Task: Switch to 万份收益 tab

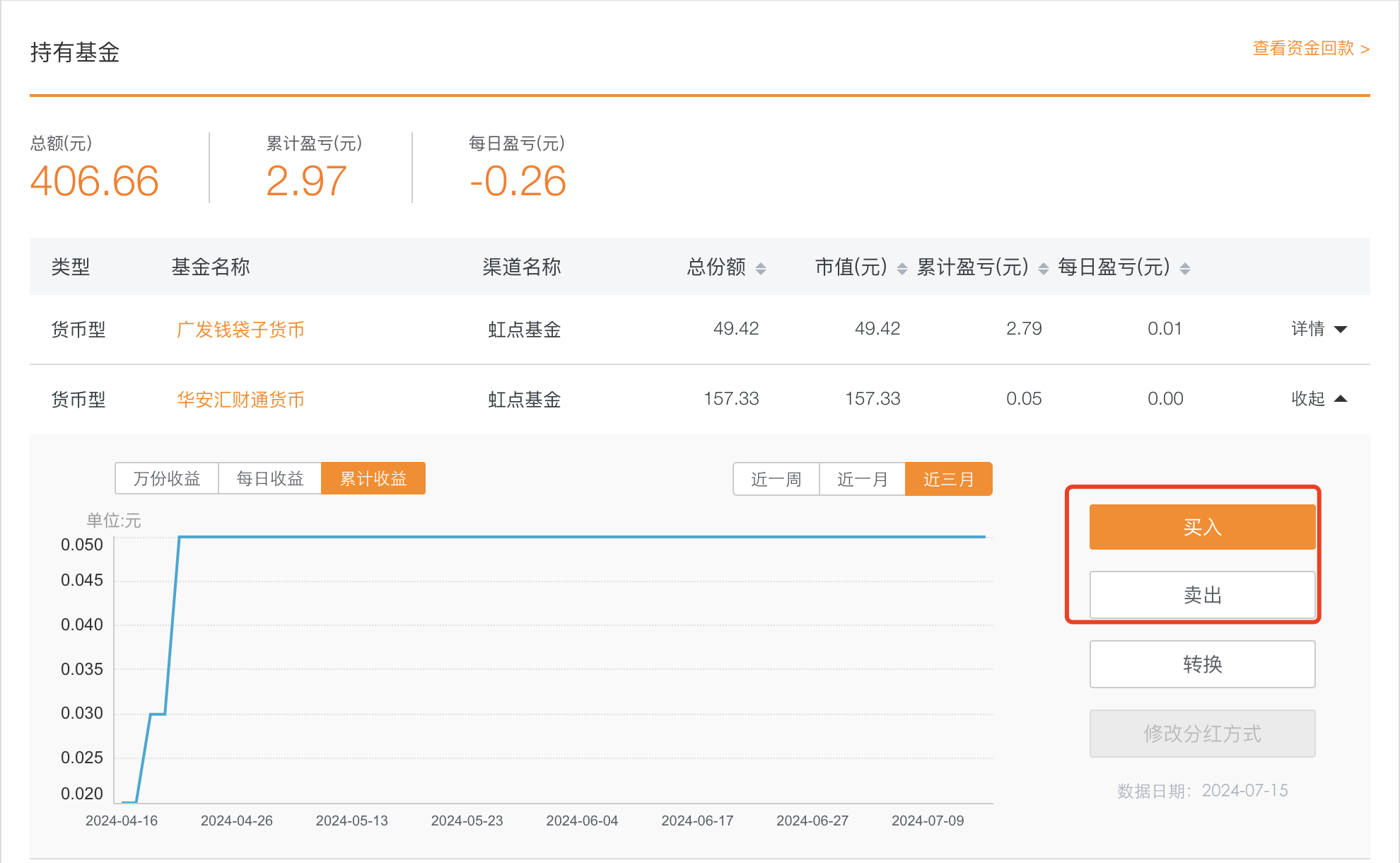Action: (x=167, y=478)
